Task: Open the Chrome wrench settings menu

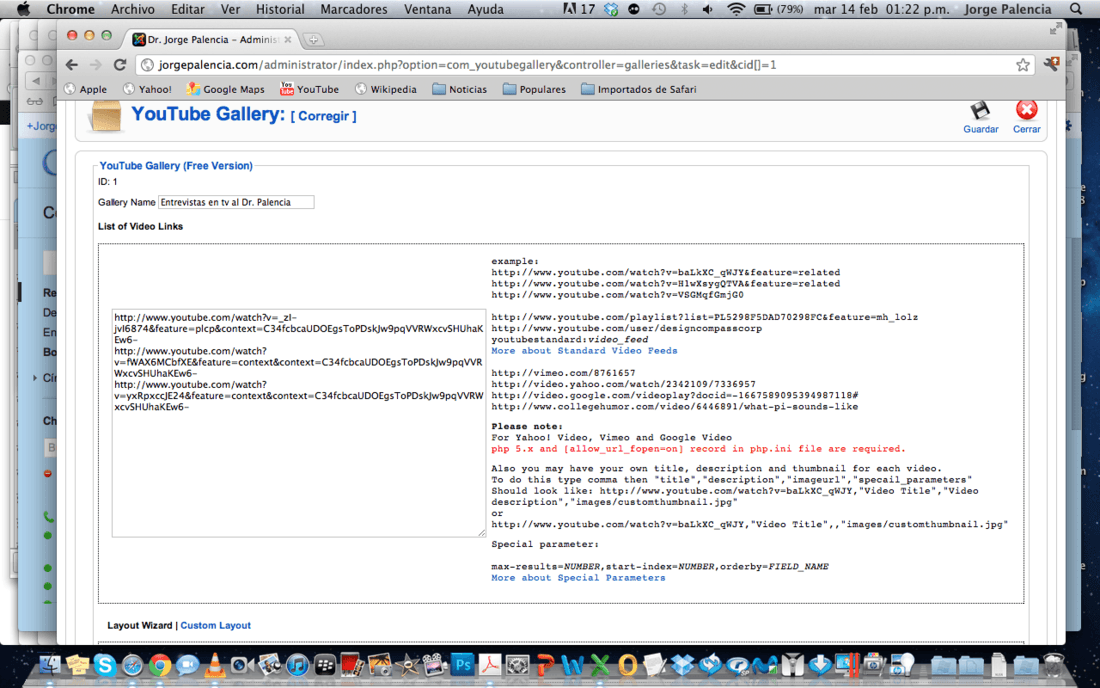Action: coord(1051,65)
